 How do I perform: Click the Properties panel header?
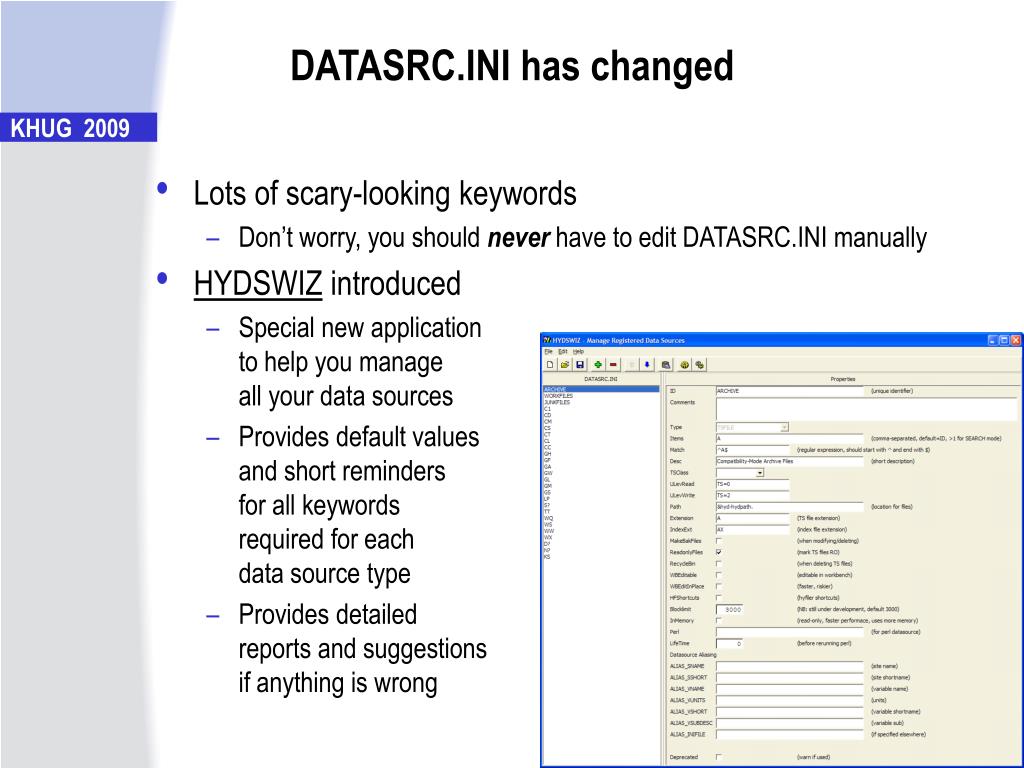842,379
